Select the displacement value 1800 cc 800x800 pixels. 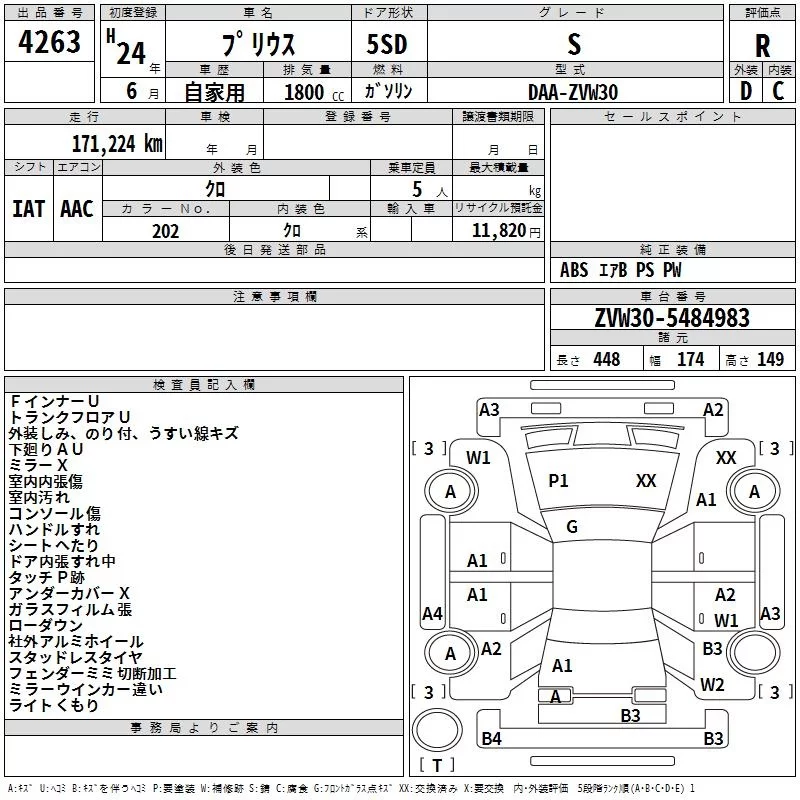point(314,92)
